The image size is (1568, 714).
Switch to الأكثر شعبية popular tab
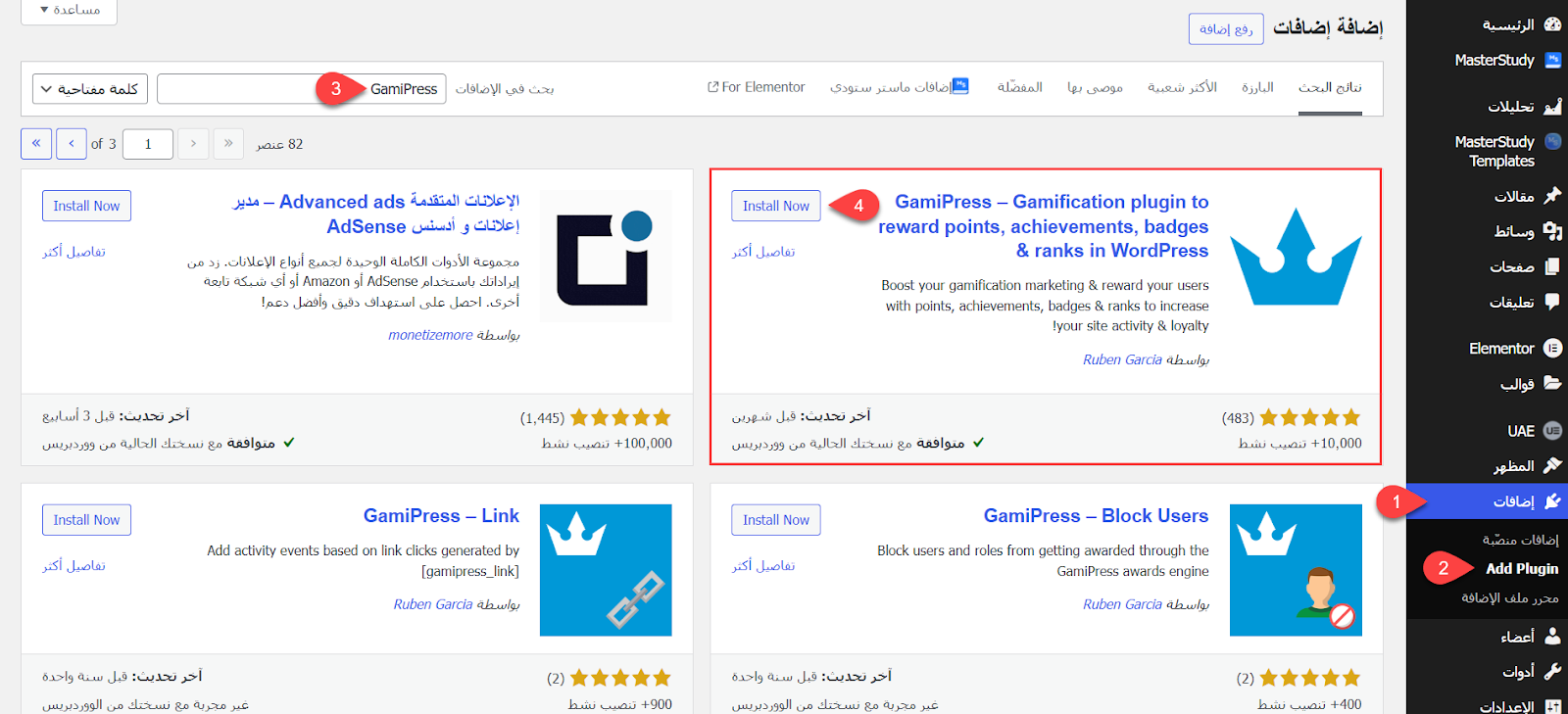point(1182,87)
